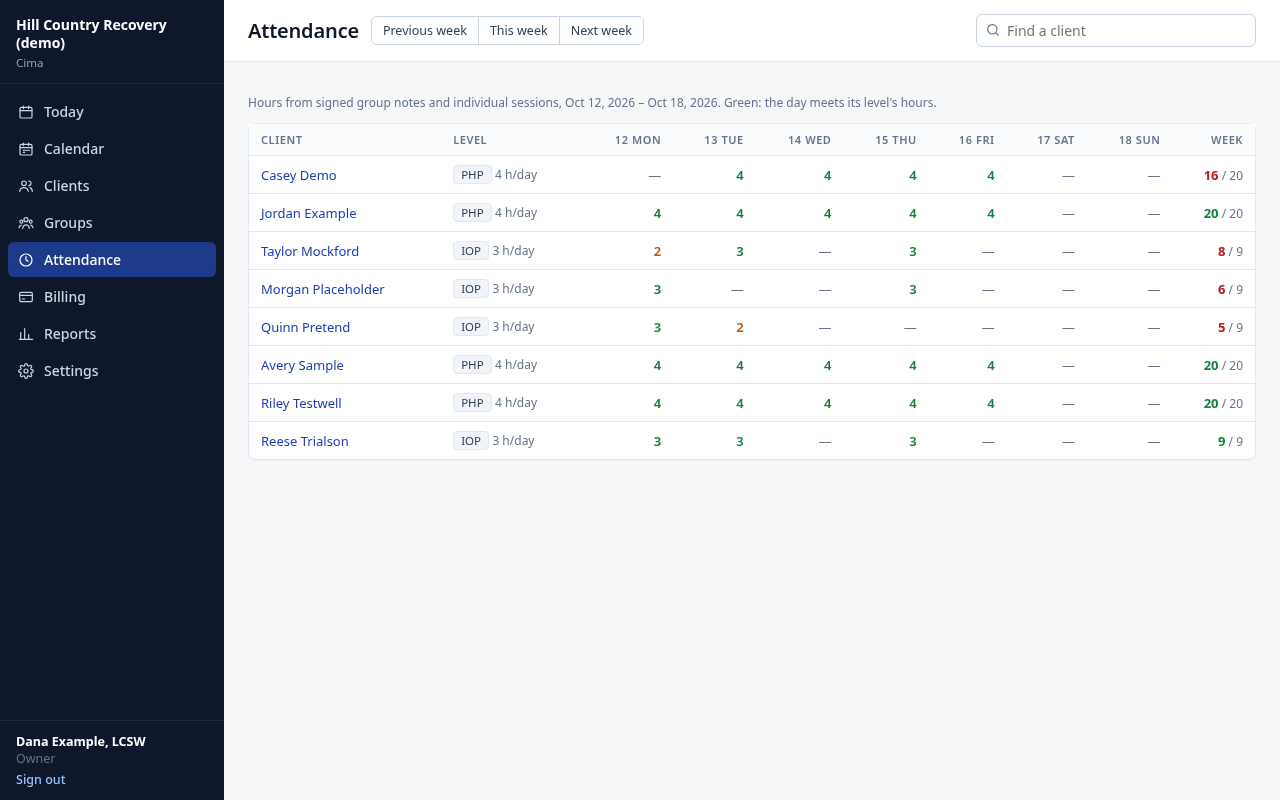Click Taylor Mockford's 8 / 9 weekly total
This screenshot has width=1280, height=800.
(x=1230, y=251)
